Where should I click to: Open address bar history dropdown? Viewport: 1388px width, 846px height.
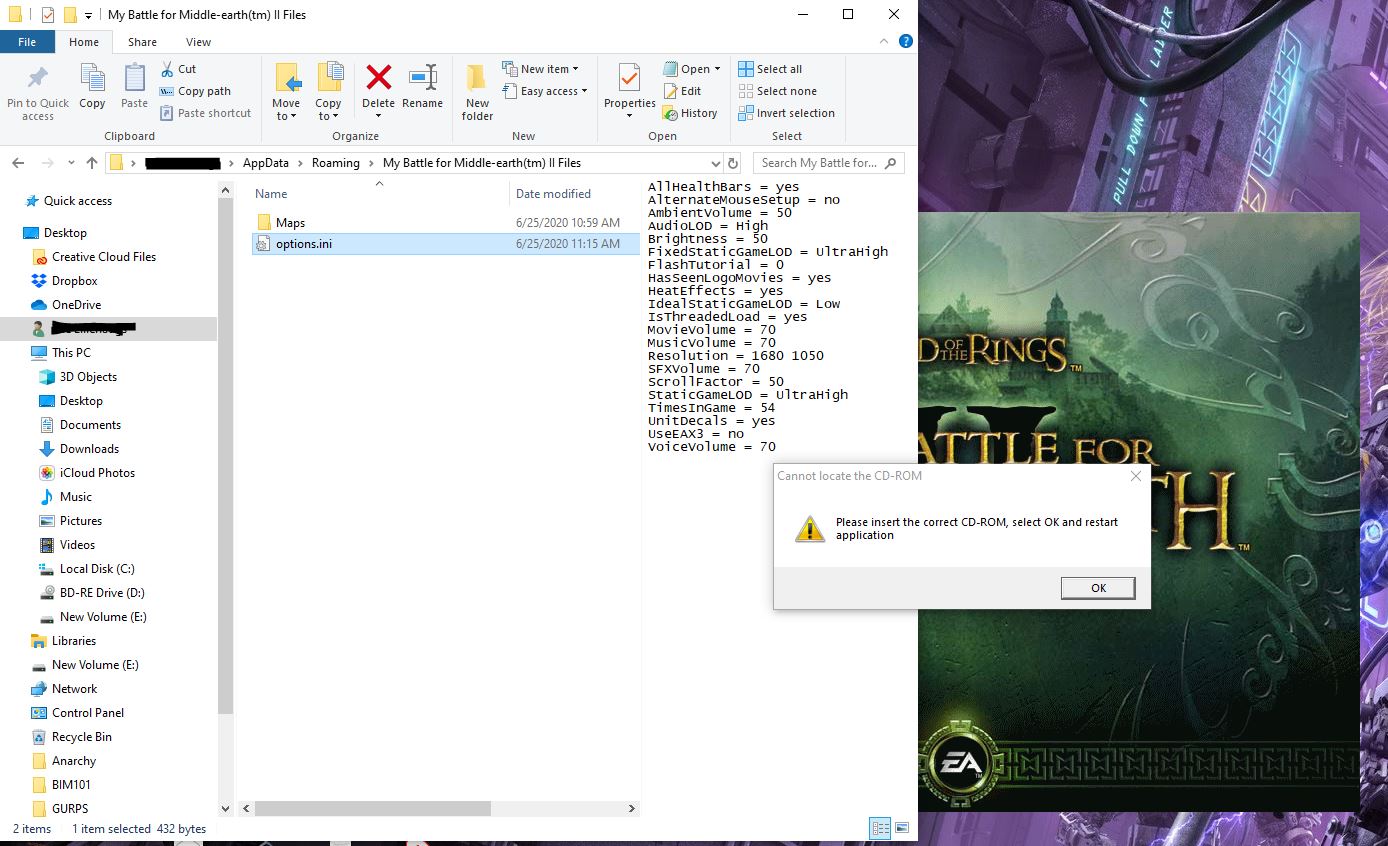715,163
